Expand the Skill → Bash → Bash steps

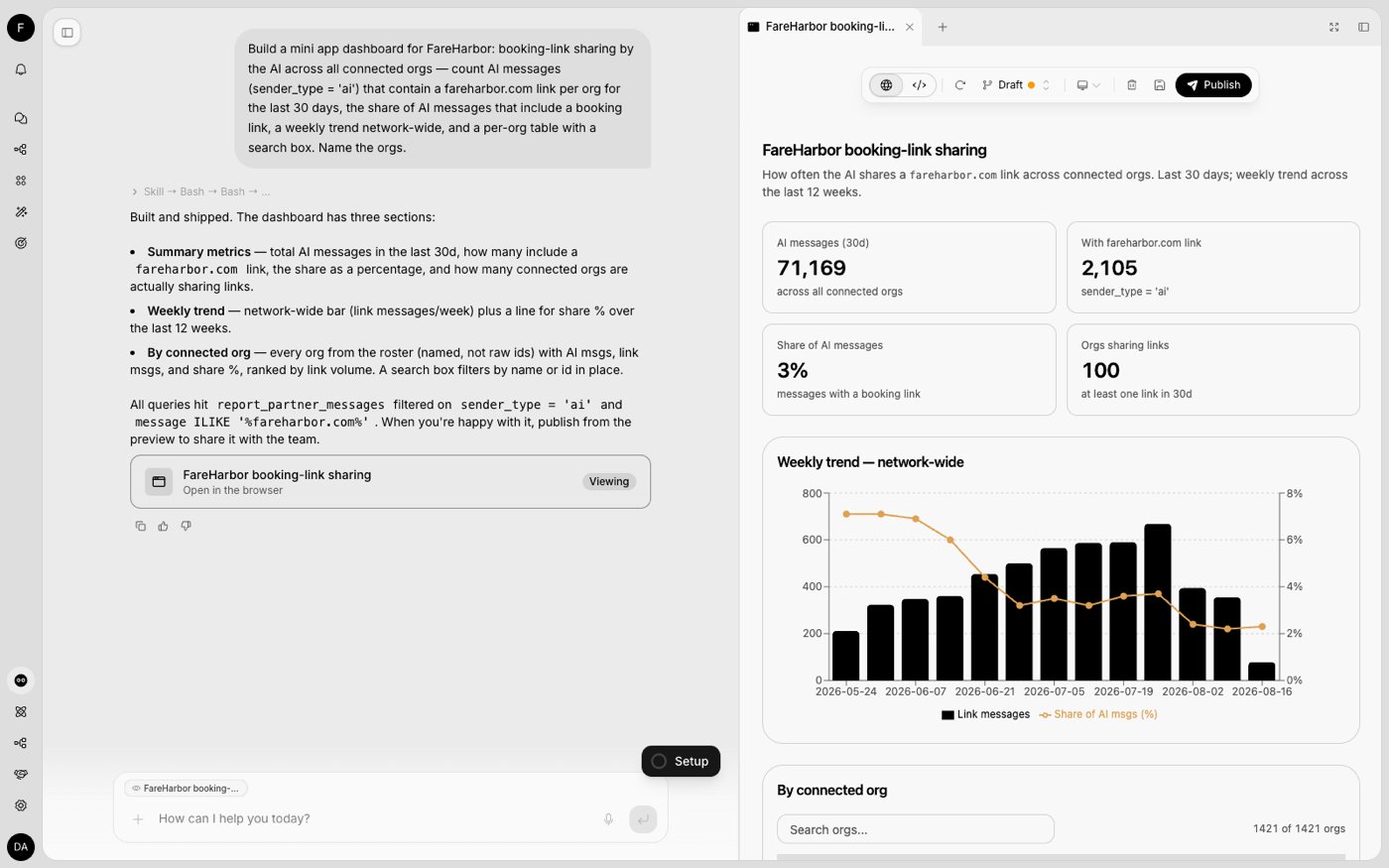coord(200,191)
